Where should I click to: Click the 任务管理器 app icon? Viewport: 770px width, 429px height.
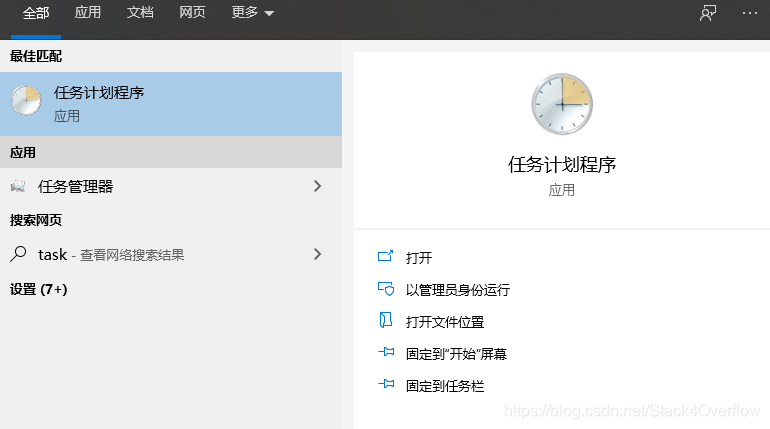pyautogui.click(x=18, y=186)
